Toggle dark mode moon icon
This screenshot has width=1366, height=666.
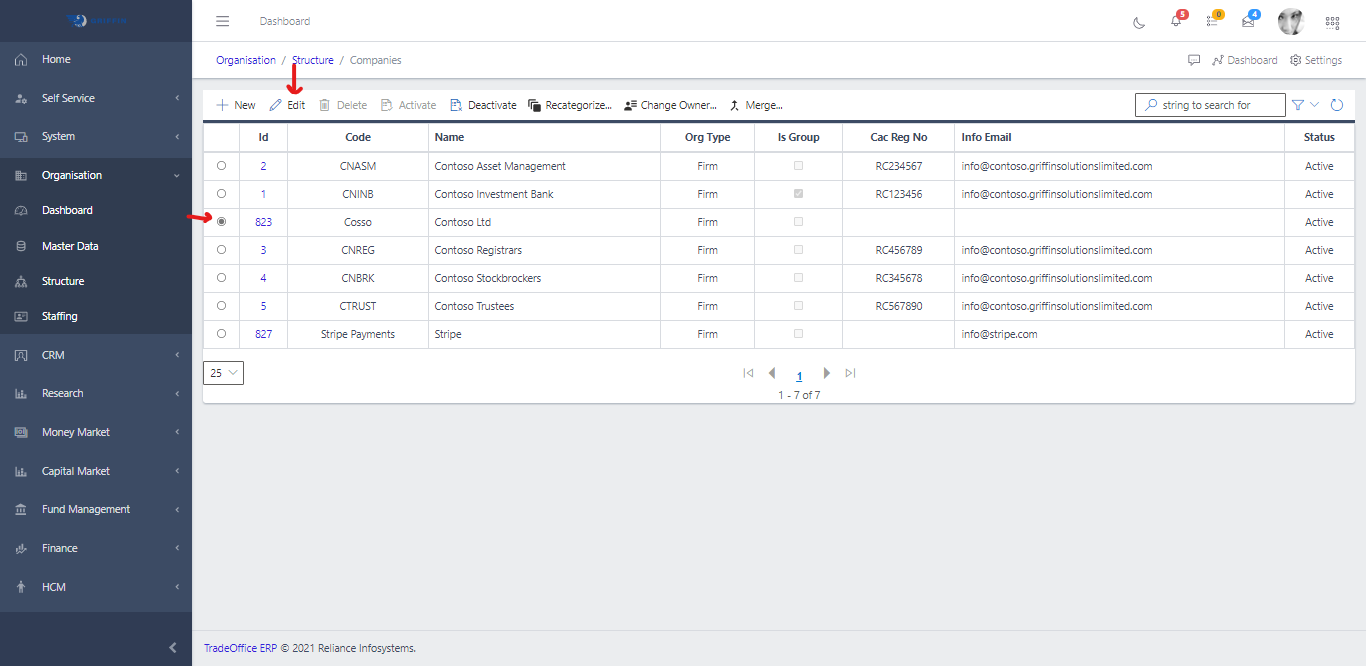click(1139, 22)
